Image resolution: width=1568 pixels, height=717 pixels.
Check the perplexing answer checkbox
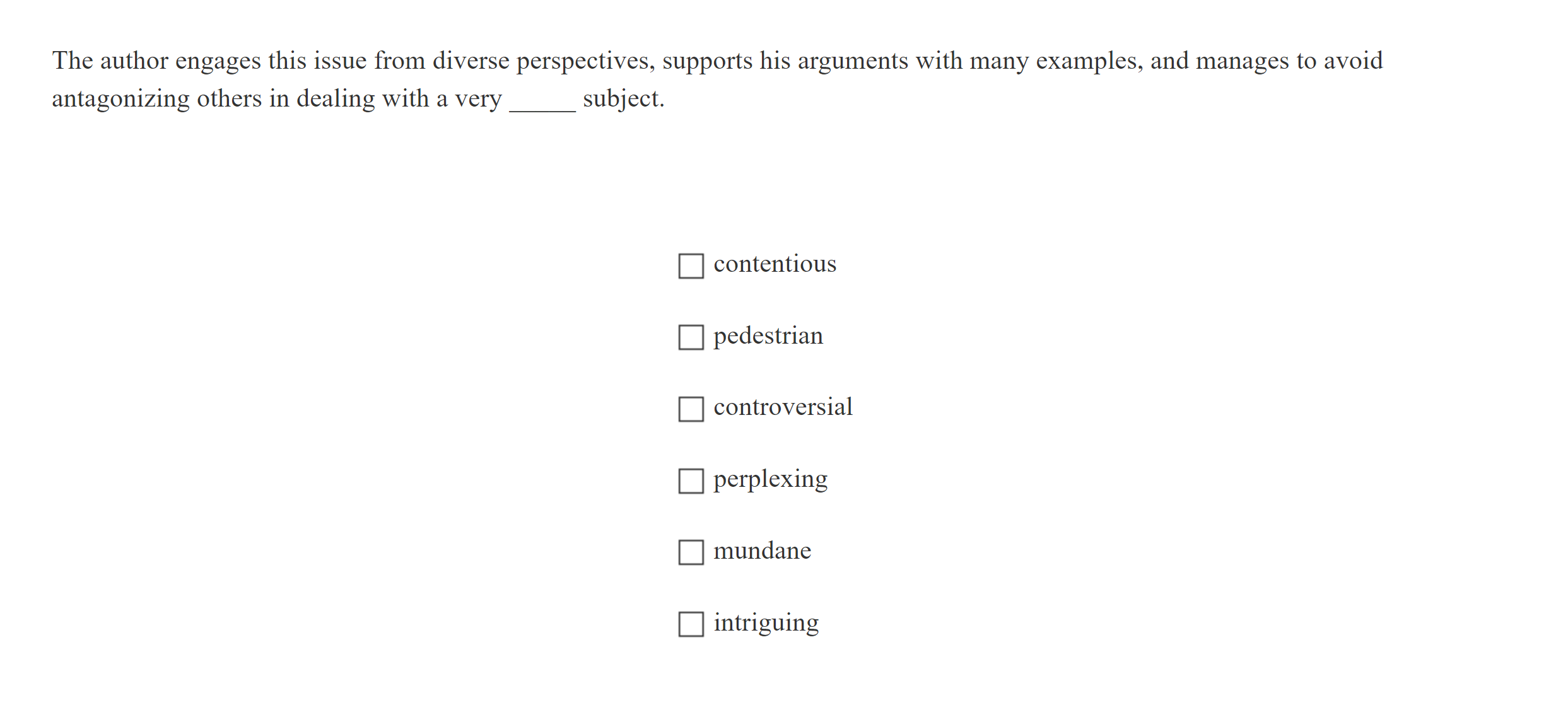coord(691,482)
